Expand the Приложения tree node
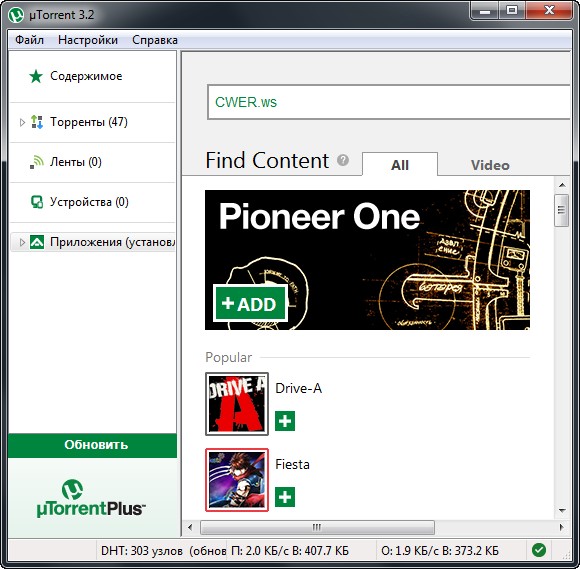 tap(22, 242)
